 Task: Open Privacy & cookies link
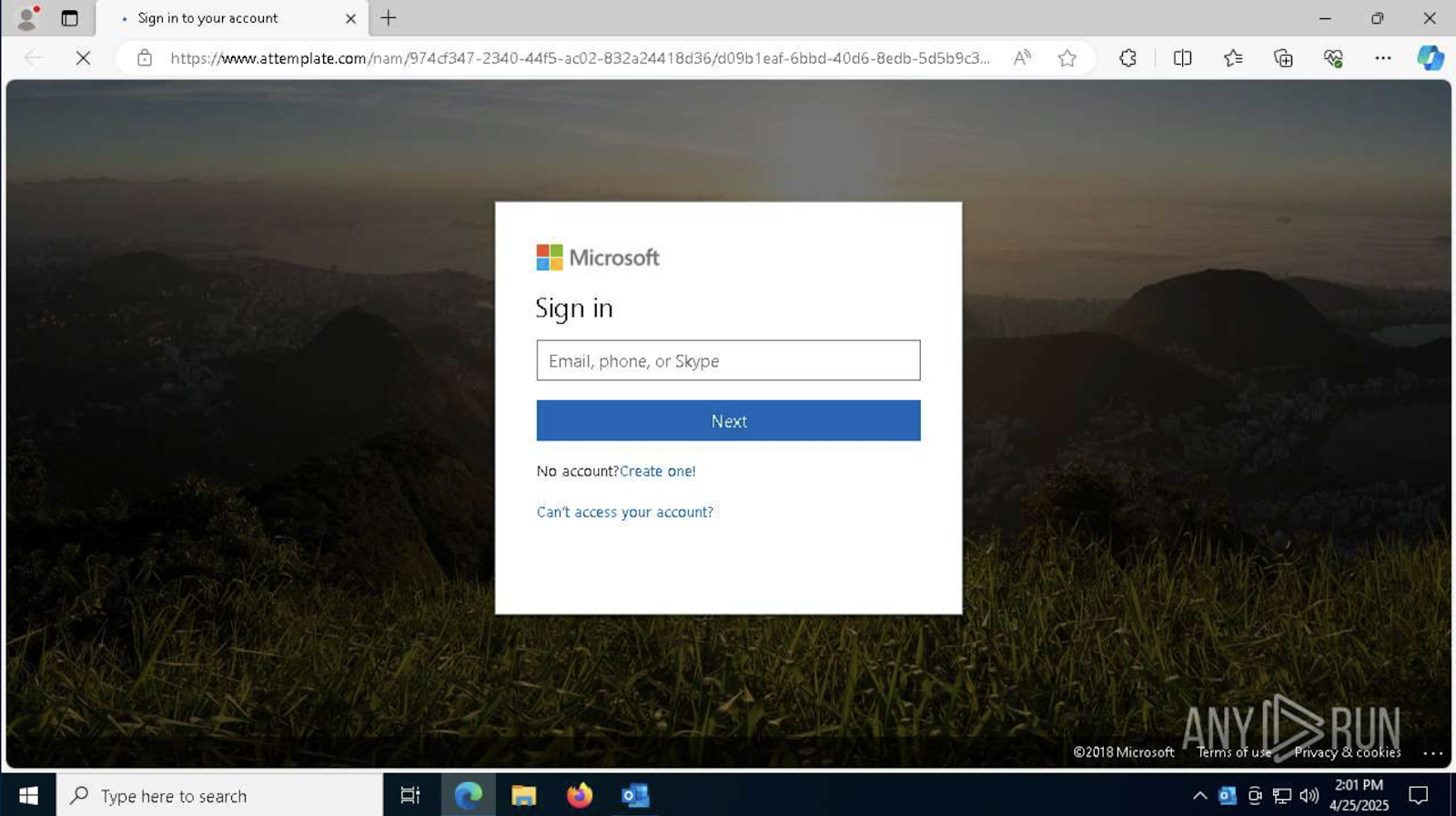(1348, 752)
